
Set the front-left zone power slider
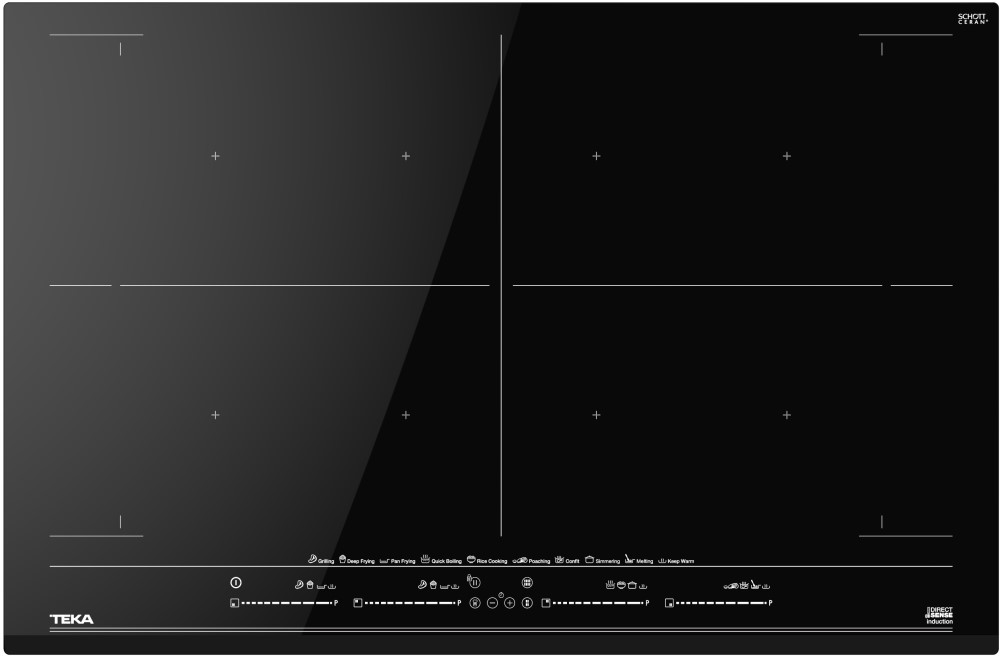point(286,603)
